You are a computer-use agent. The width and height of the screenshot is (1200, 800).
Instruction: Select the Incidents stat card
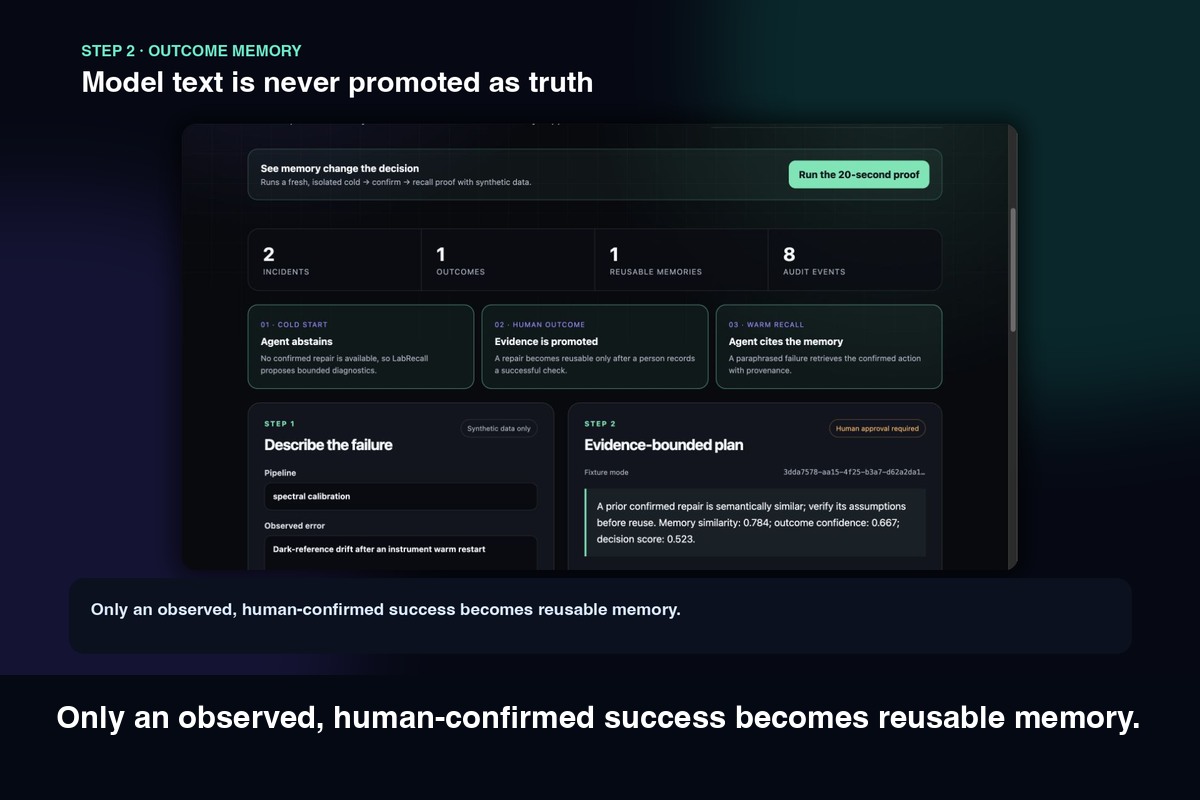[x=335, y=260]
